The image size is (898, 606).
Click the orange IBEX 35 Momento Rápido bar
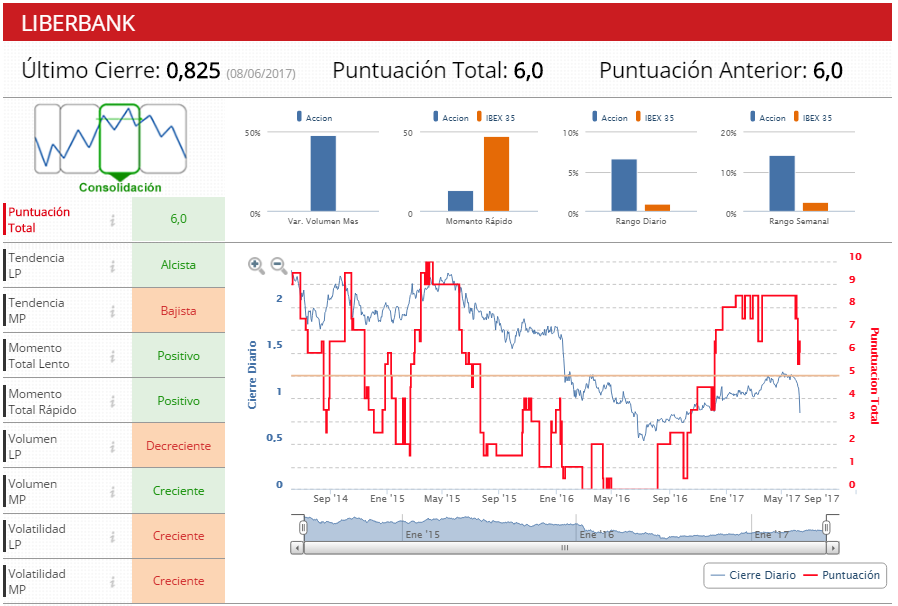pyautogui.click(x=497, y=174)
